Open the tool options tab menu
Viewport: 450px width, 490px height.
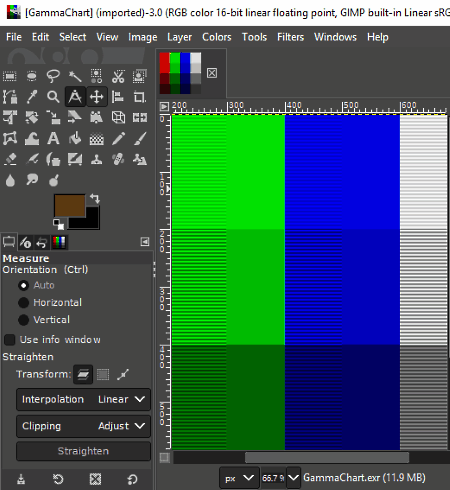coord(145,242)
